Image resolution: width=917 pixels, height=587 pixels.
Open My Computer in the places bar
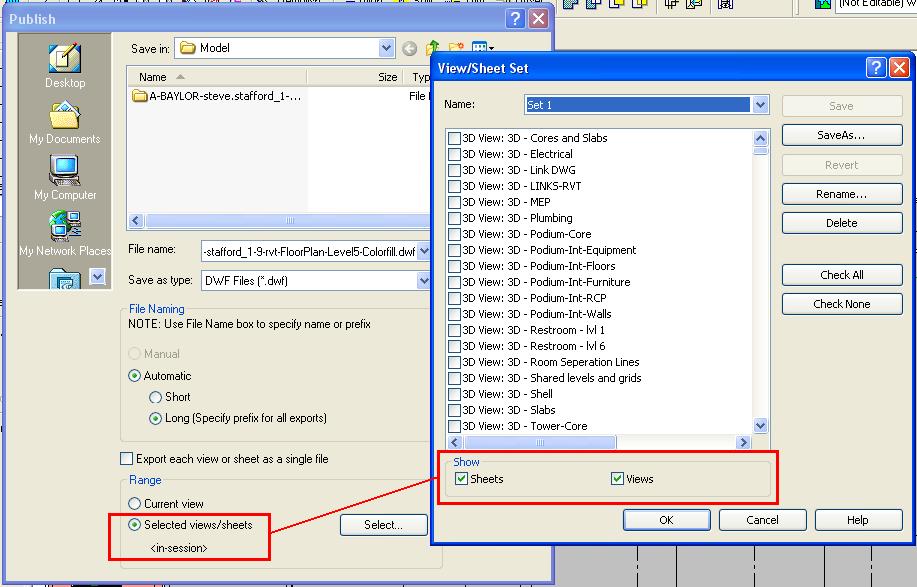point(64,178)
